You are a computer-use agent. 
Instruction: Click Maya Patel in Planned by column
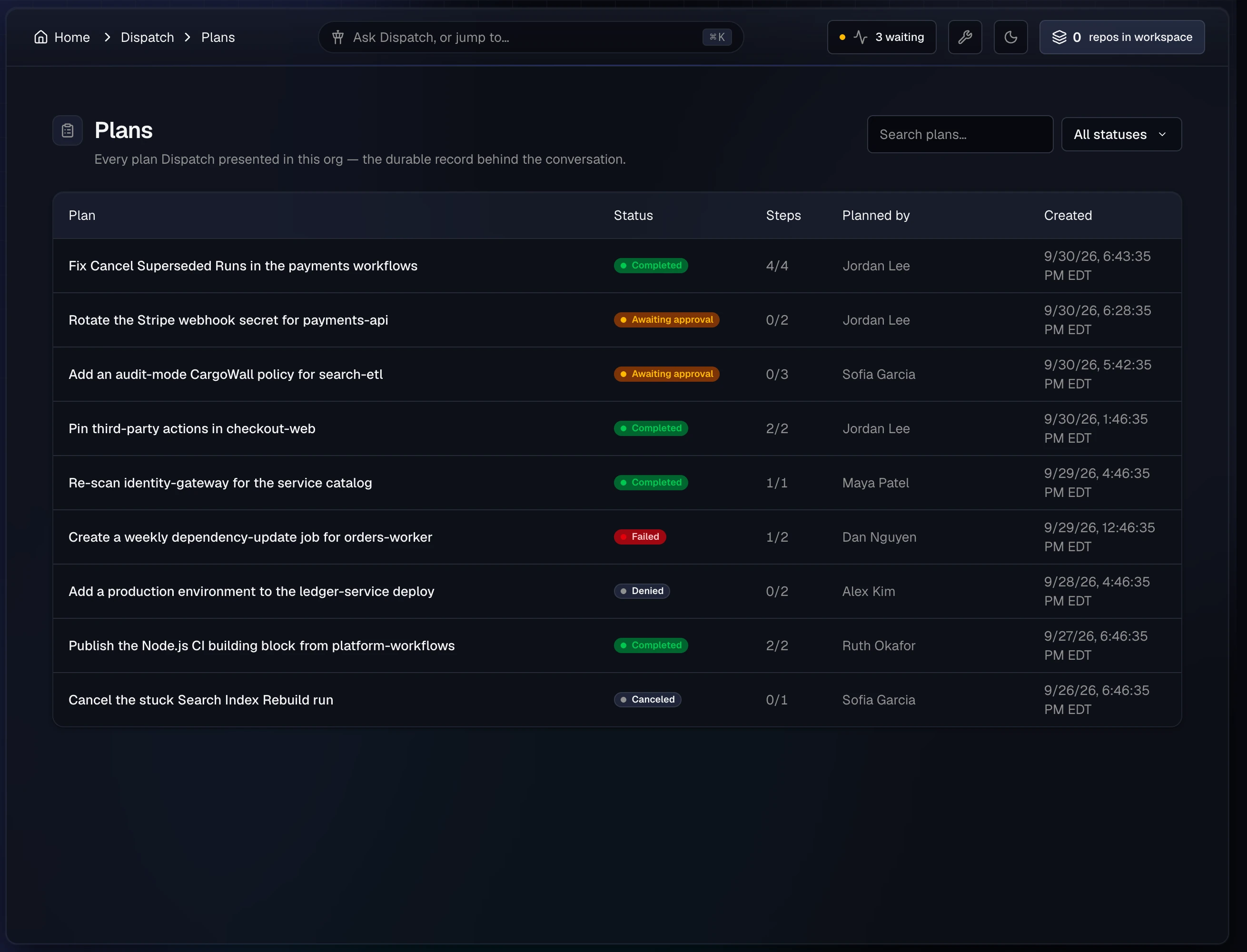pyautogui.click(x=875, y=483)
